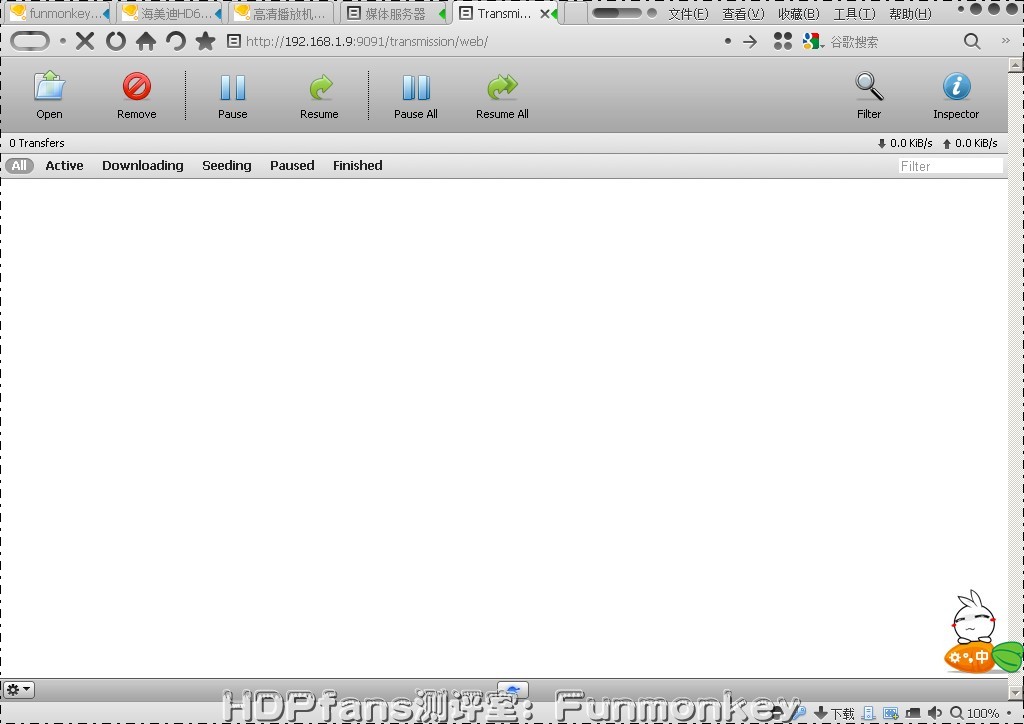Bookmark this page with the star icon
The height and width of the screenshot is (724, 1024).
click(206, 41)
